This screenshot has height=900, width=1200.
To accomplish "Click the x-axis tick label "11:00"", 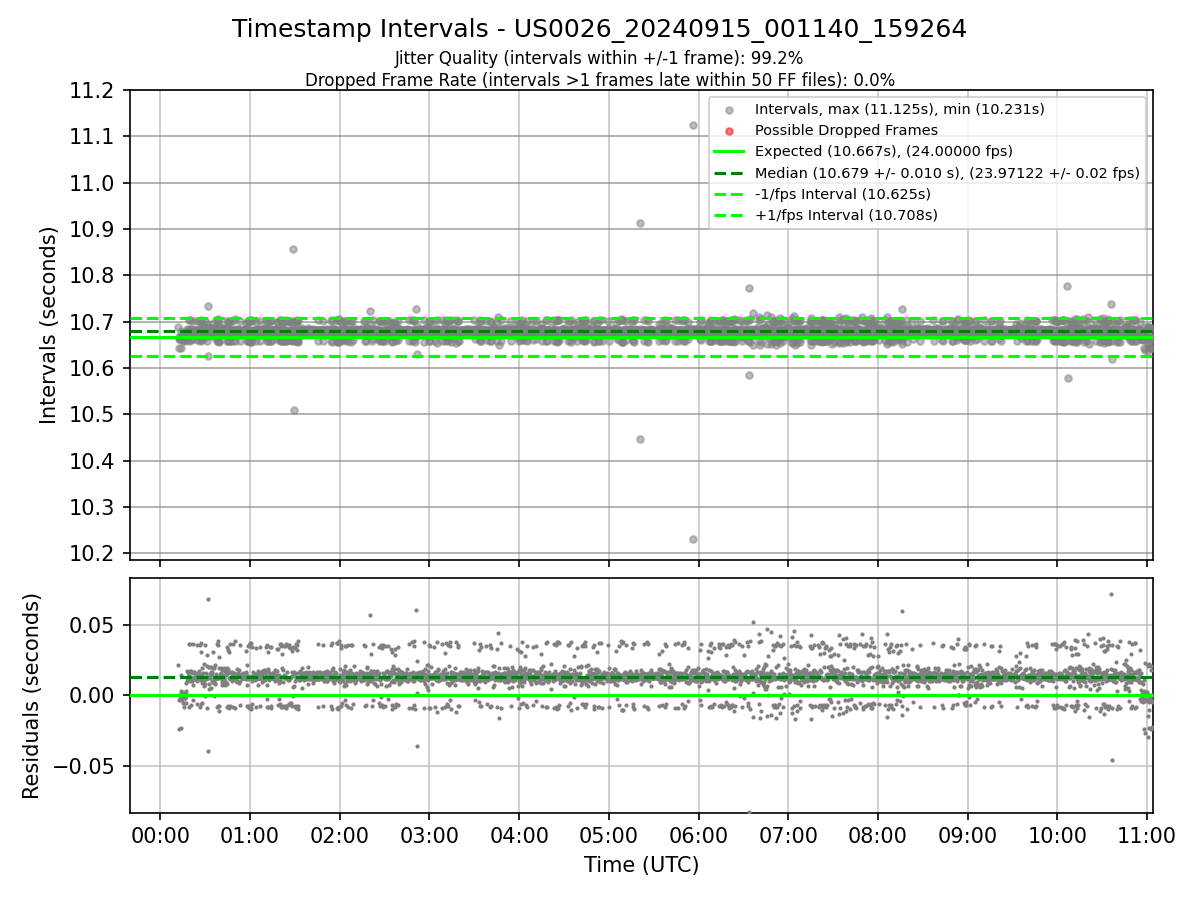I will point(1146,835).
